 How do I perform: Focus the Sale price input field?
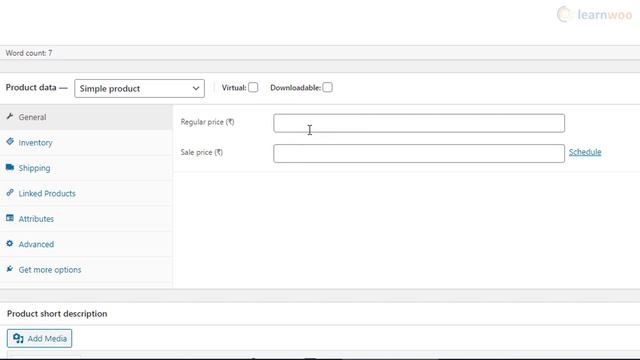click(419, 153)
